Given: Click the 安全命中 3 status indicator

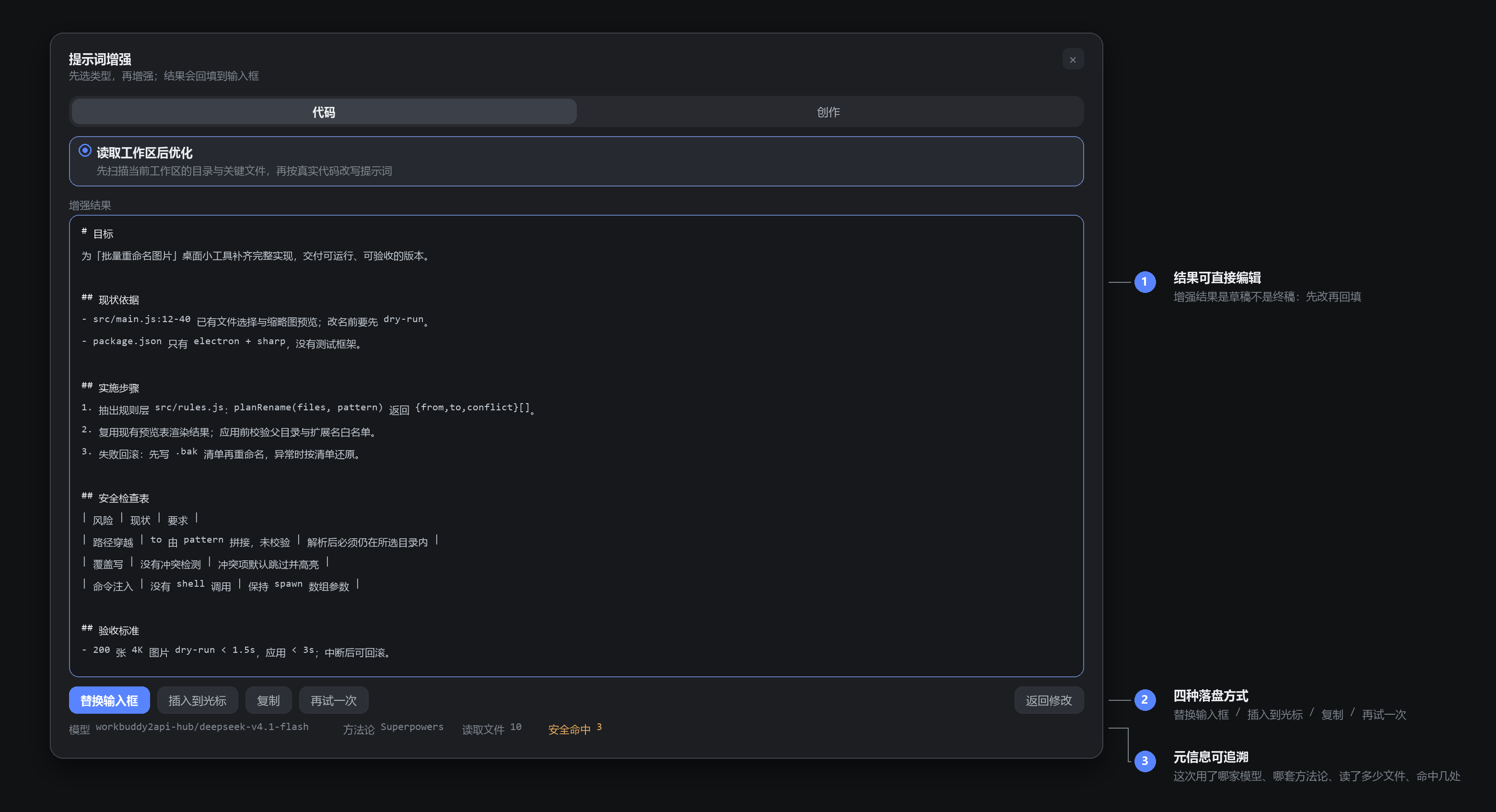Looking at the screenshot, I should coord(575,729).
